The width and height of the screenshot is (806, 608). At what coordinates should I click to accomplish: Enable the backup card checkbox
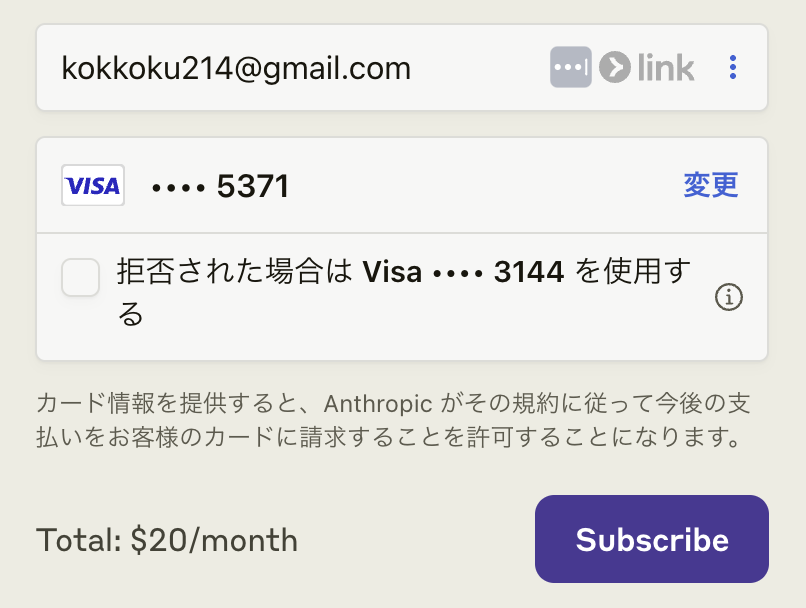(x=81, y=277)
